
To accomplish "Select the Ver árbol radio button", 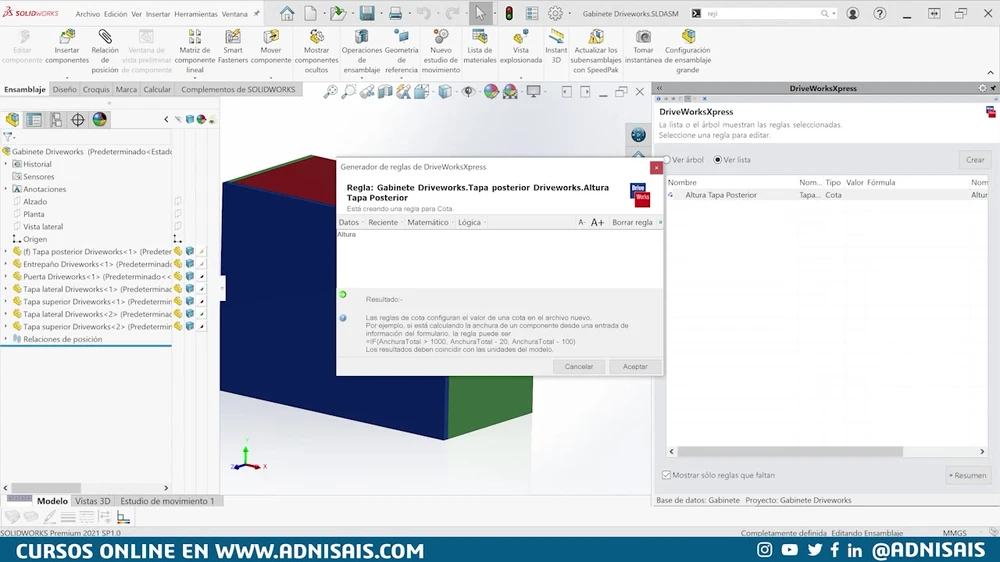I will tap(667, 159).
